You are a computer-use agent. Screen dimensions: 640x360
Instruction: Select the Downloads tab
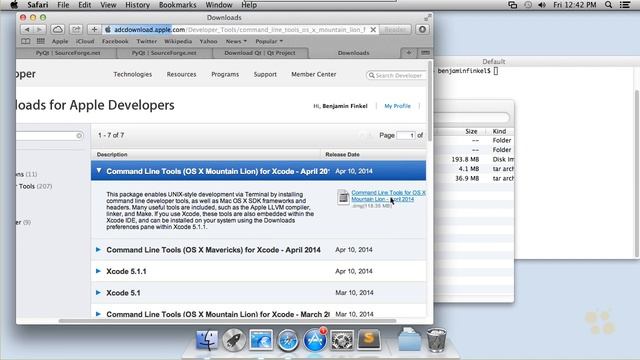[x=353, y=53]
